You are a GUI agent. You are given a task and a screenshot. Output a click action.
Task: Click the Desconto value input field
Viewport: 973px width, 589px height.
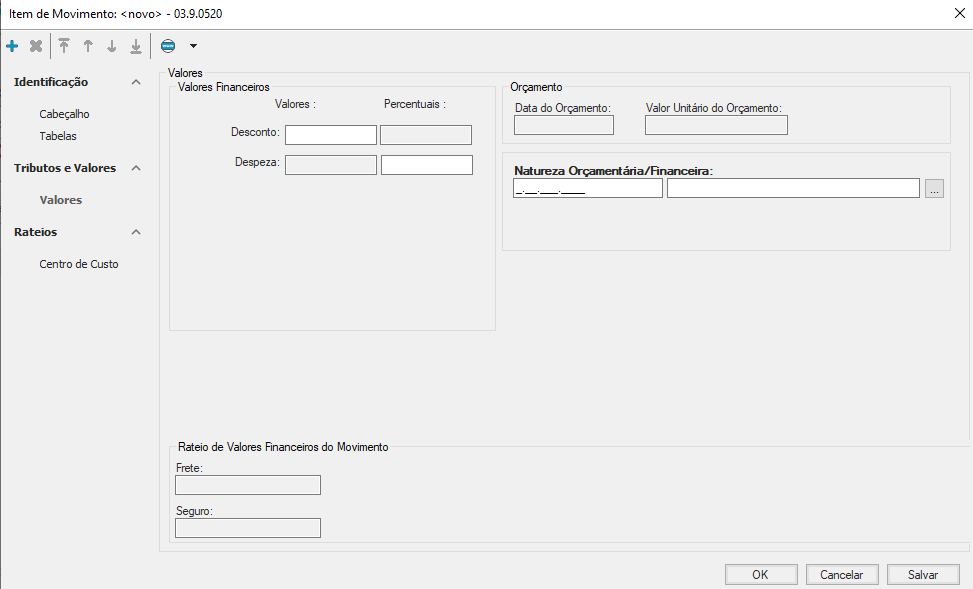pyautogui.click(x=330, y=135)
